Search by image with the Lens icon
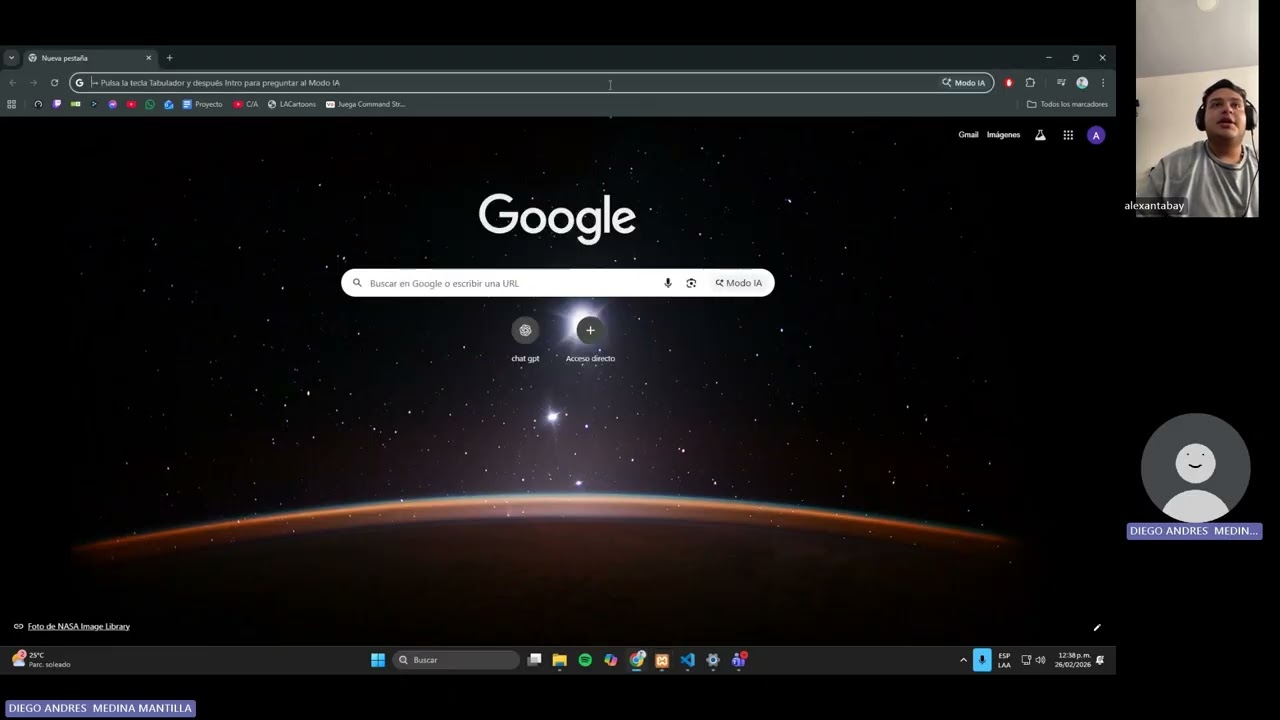The height and width of the screenshot is (720, 1280). point(691,283)
